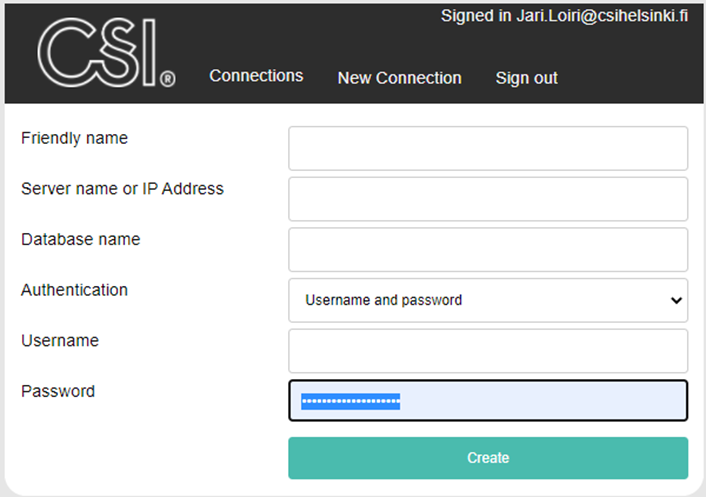Click the 'Database name' label
This screenshot has width=706, height=497.
[80, 239]
